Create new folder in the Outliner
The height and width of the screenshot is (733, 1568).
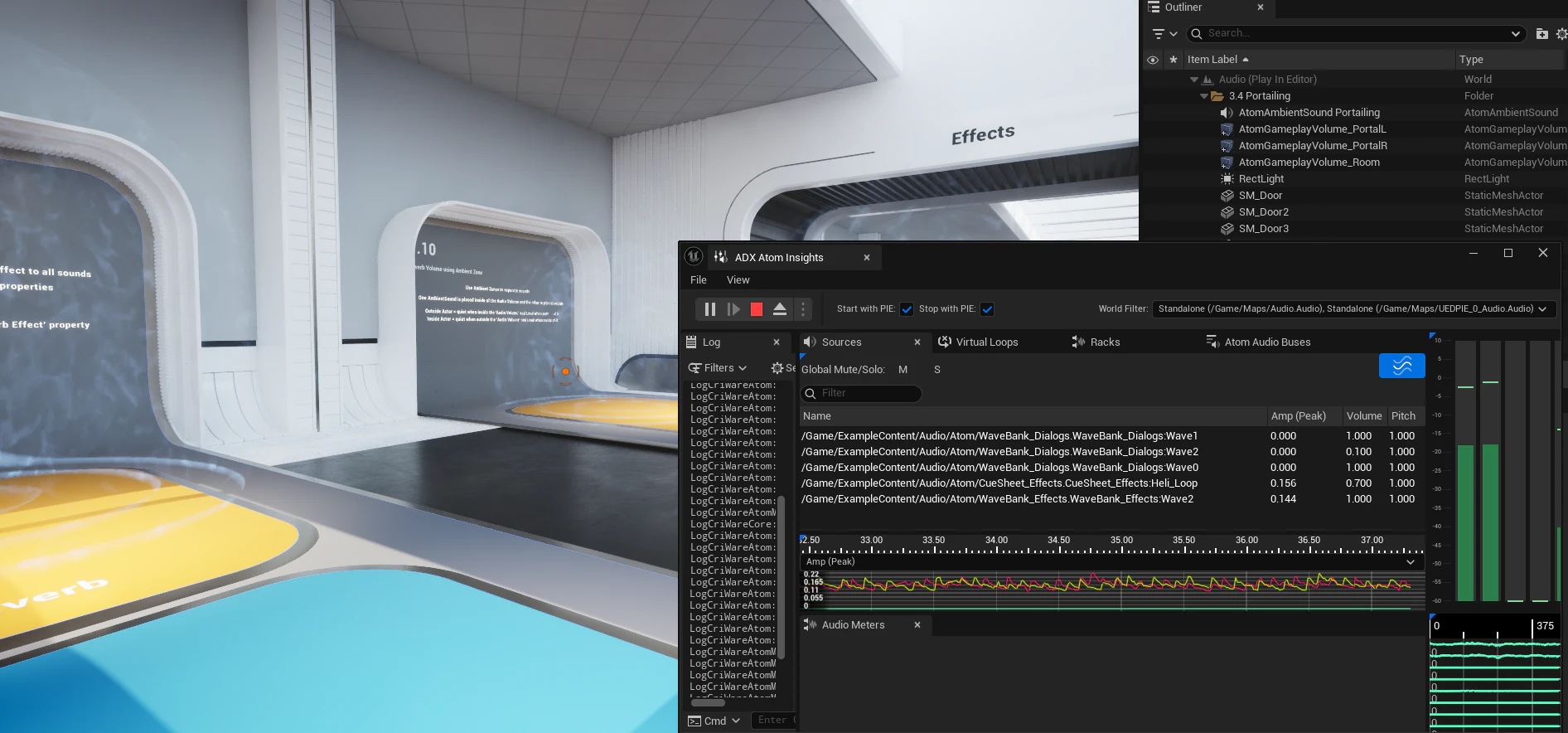1541,34
